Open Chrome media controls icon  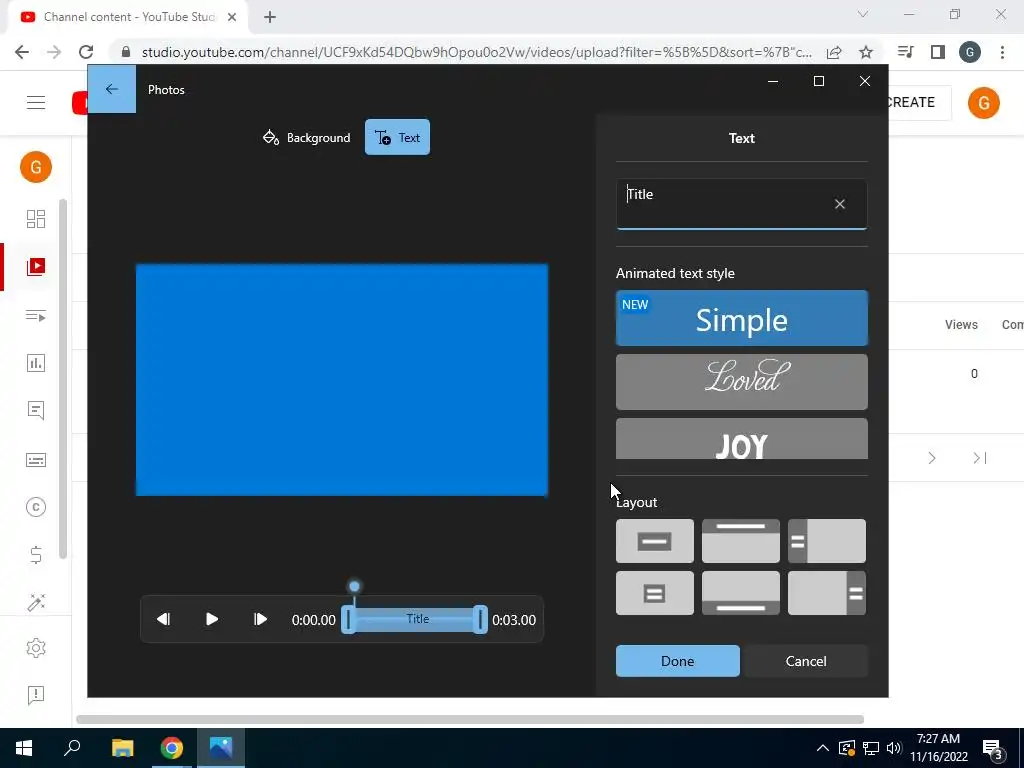(x=905, y=52)
